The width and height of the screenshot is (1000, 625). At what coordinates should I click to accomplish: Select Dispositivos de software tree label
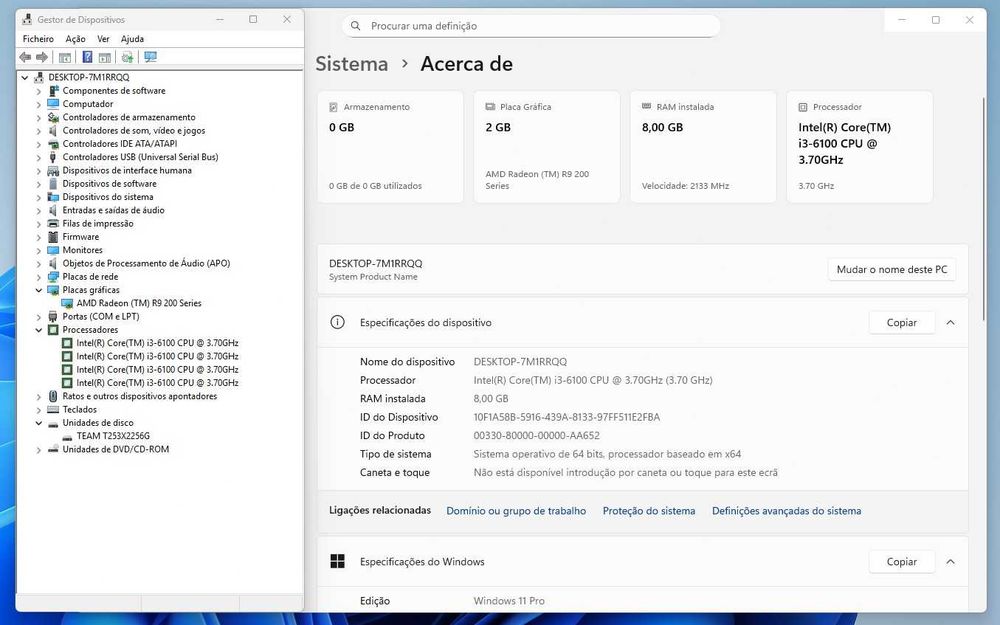(x=109, y=184)
